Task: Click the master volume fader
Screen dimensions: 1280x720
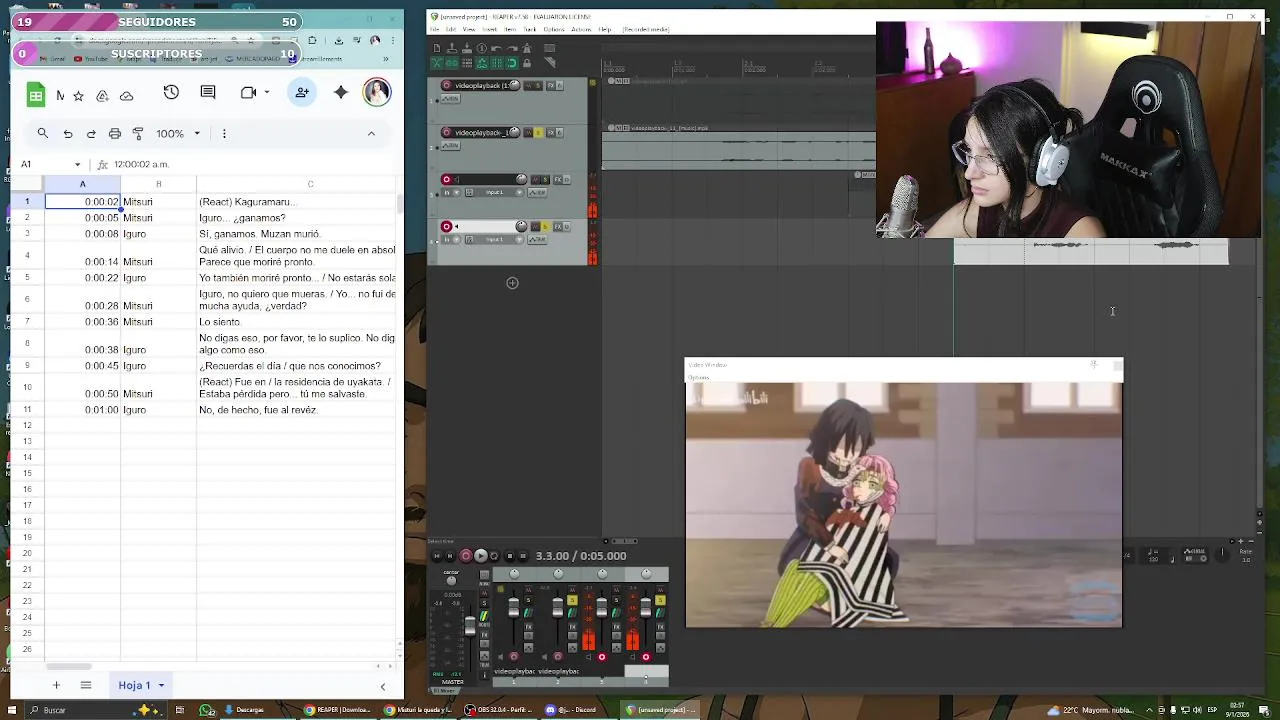Action: (470, 625)
